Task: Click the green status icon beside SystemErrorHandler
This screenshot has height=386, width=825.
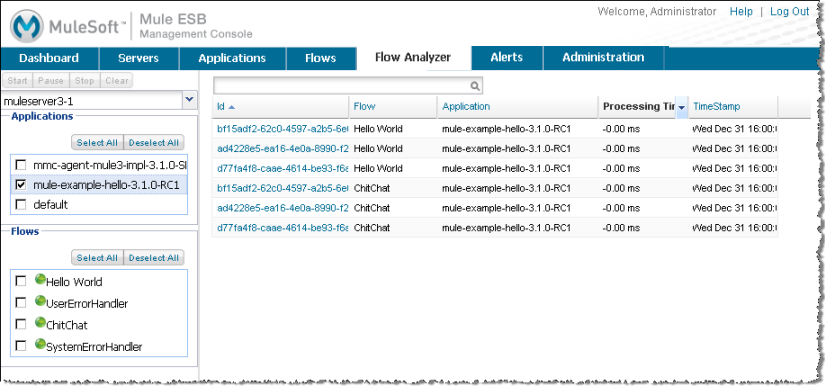Action: 40,344
